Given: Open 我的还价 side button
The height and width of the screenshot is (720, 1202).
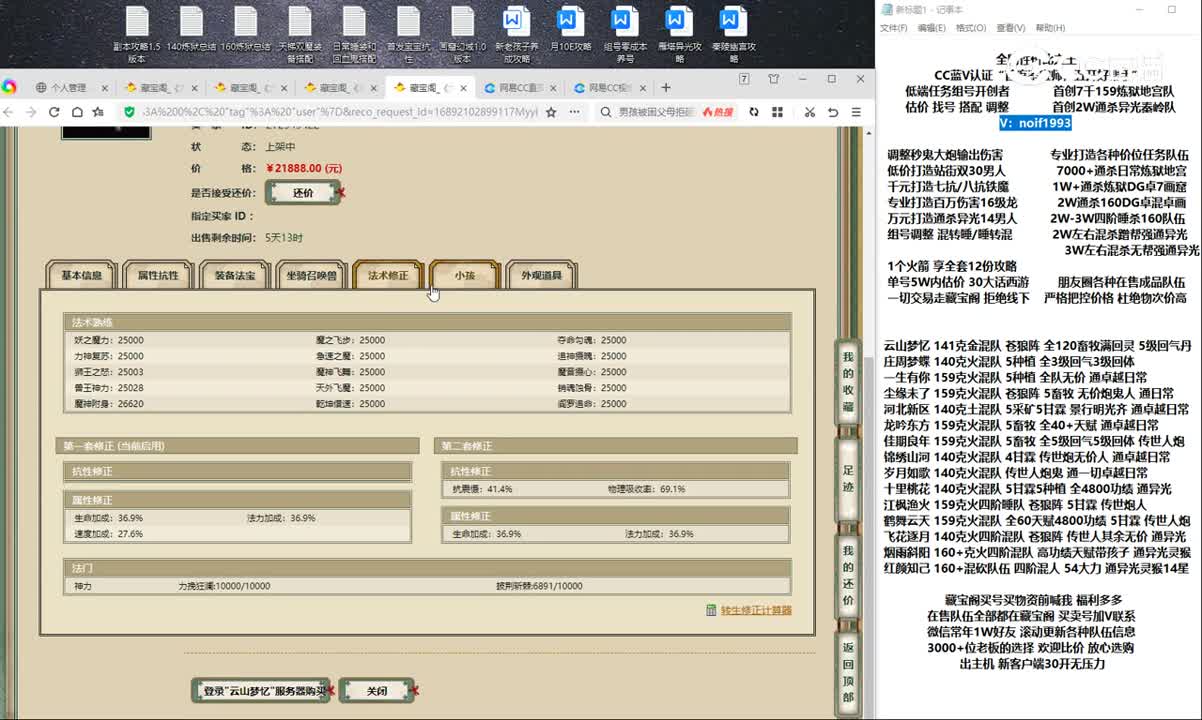Looking at the screenshot, I should tap(848, 574).
